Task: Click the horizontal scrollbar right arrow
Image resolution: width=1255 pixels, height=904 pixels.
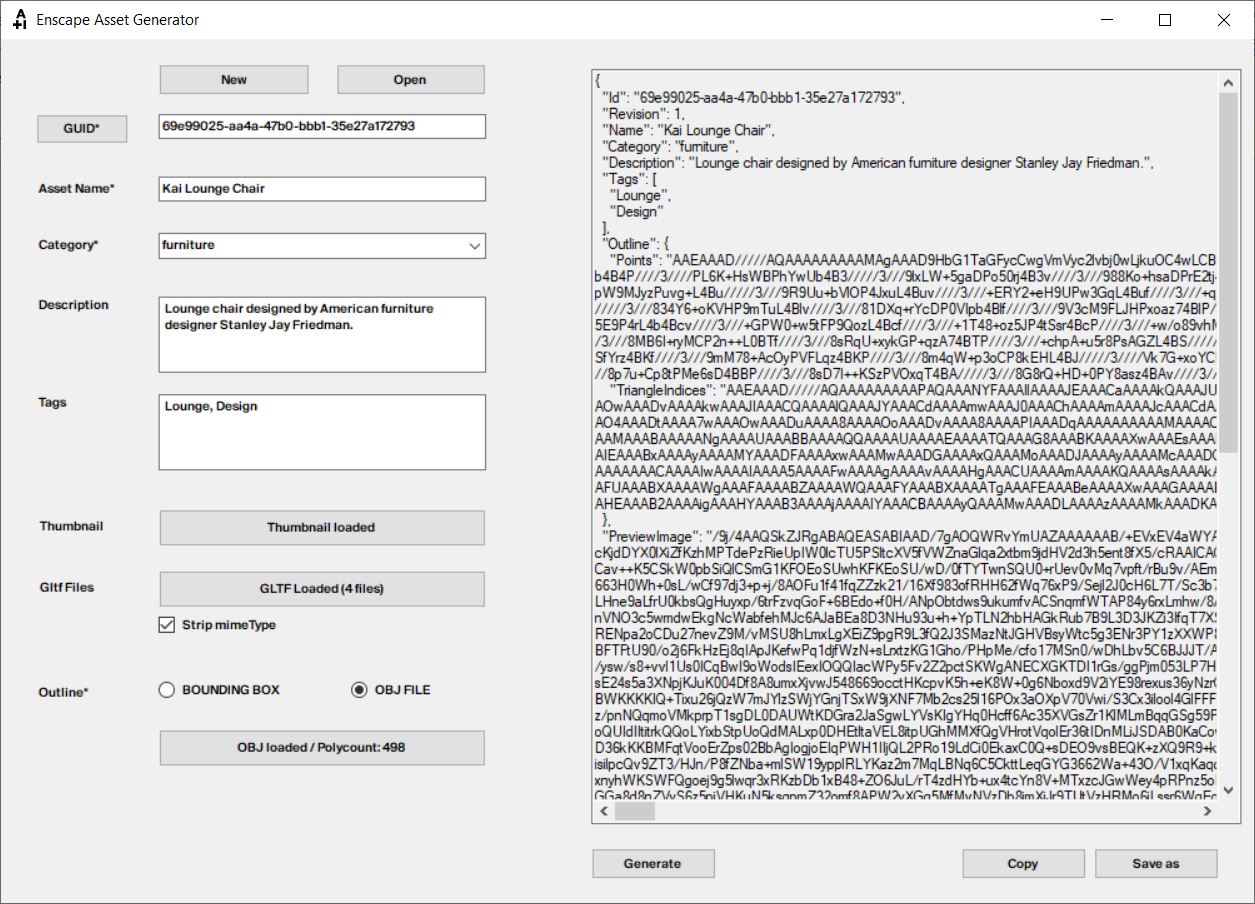Action: click(1207, 812)
